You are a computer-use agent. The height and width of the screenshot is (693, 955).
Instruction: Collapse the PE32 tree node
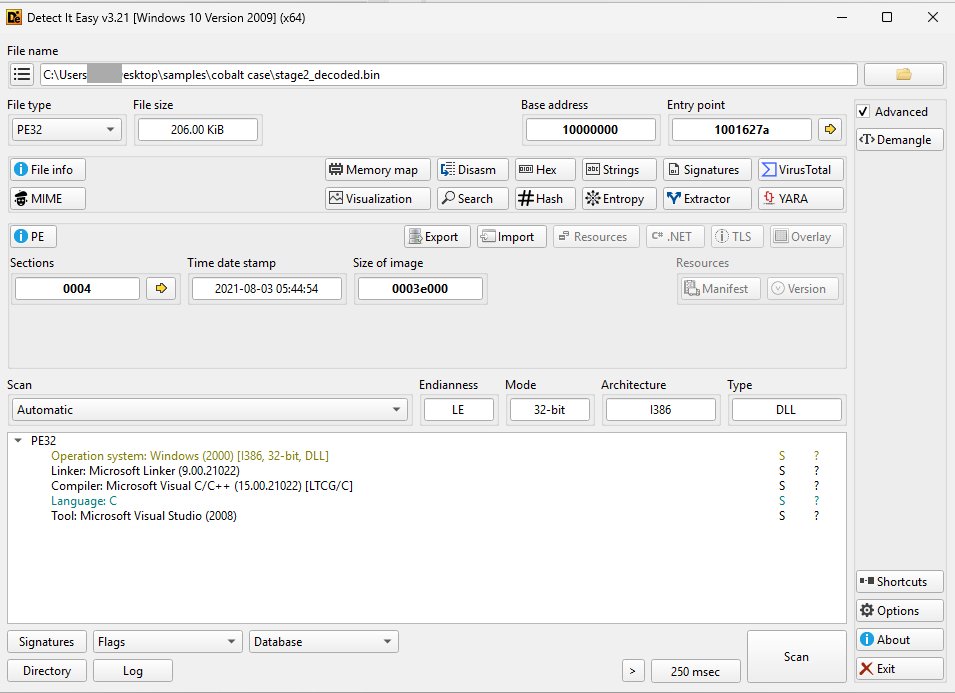tap(18, 440)
